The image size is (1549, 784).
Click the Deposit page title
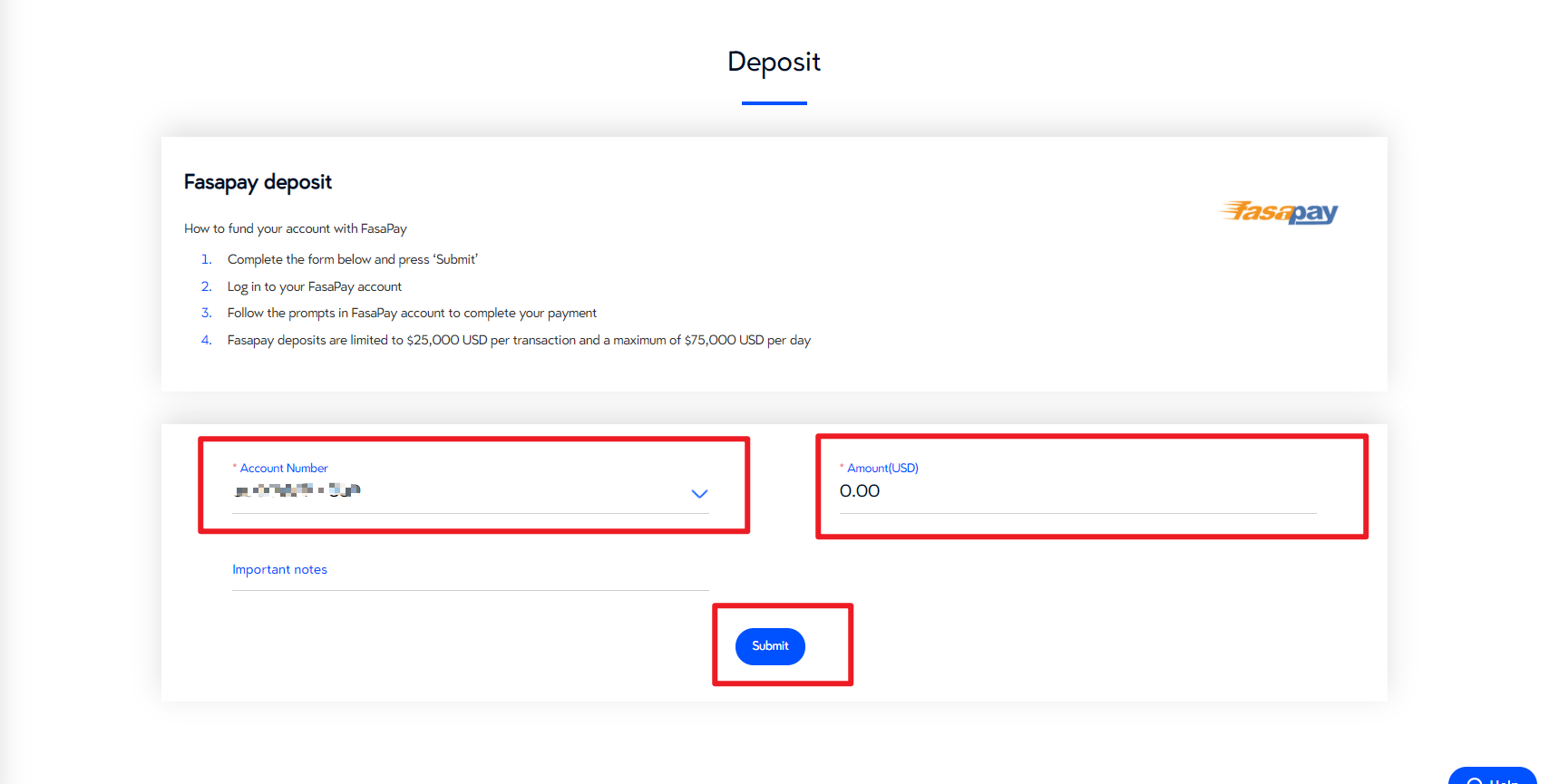point(774,62)
